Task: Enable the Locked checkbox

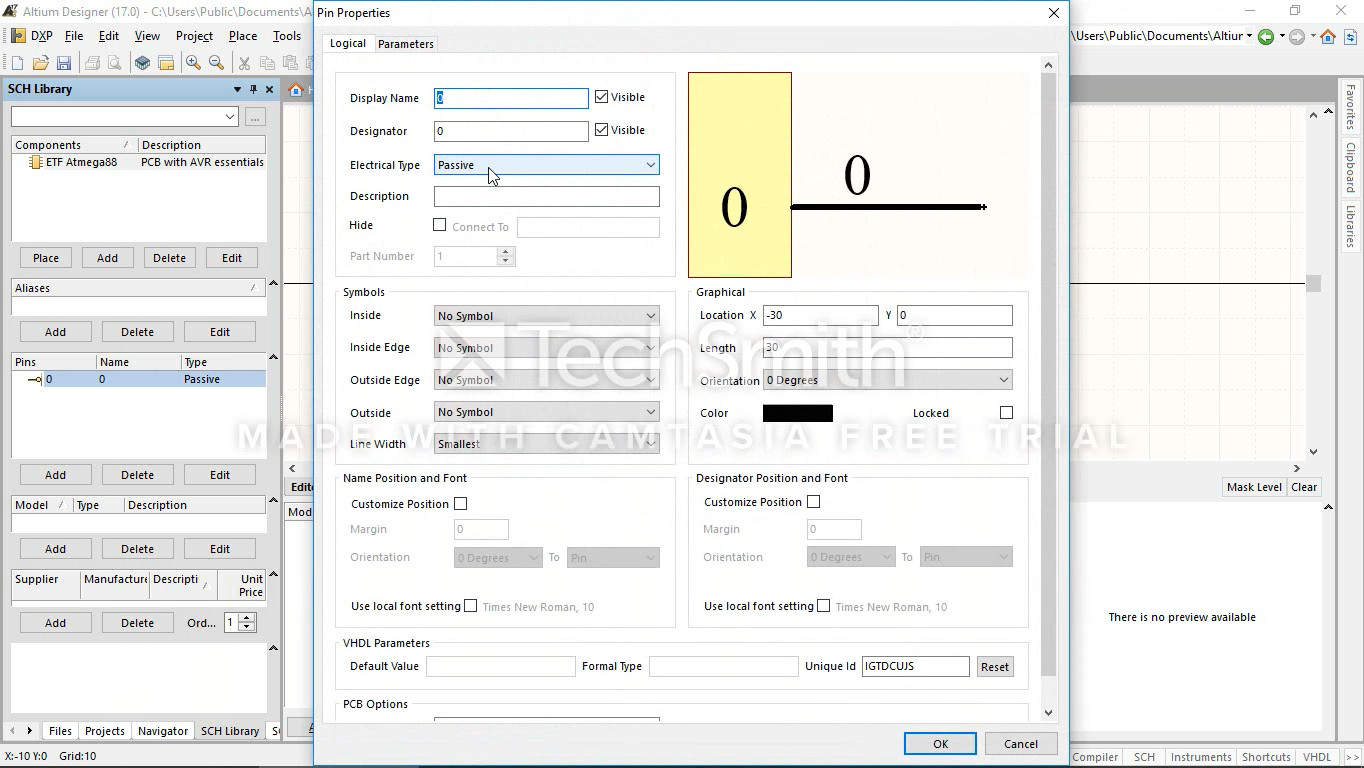Action: pos(1006,413)
